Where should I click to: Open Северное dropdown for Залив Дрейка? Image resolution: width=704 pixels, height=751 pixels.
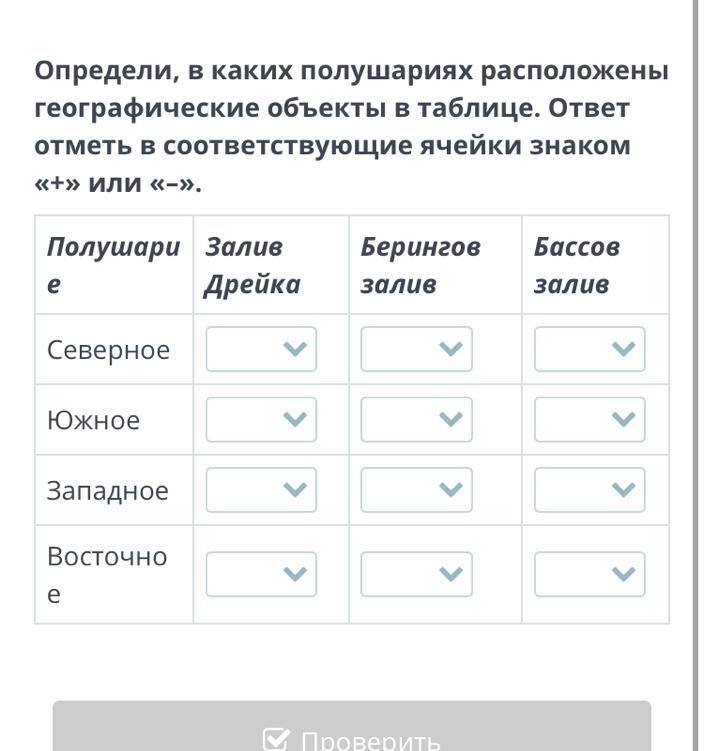click(261, 349)
